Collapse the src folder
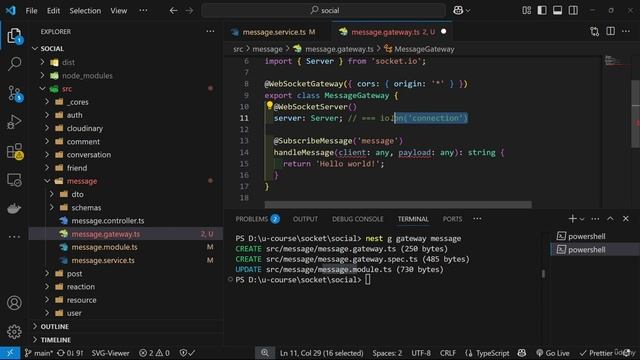 point(42,89)
